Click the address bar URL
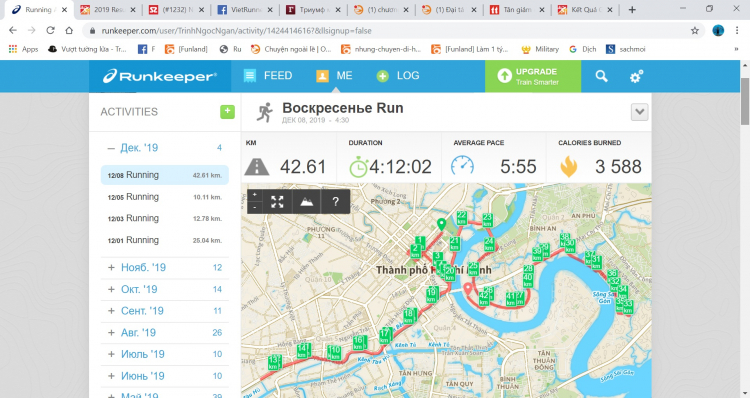750x398 pixels. [x=237, y=31]
